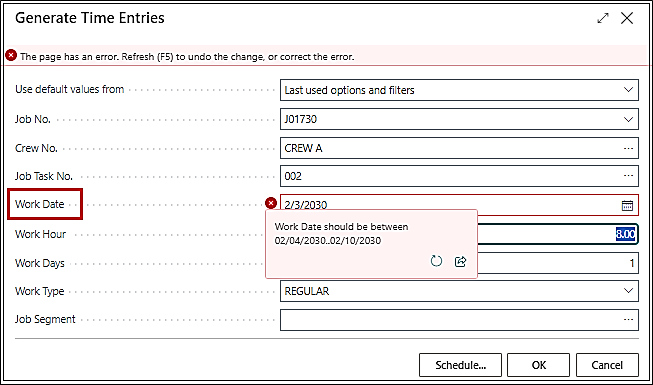Click the 'Use default values from' label
The height and width of the screenshot is (385, 653).
click(70, 90)
